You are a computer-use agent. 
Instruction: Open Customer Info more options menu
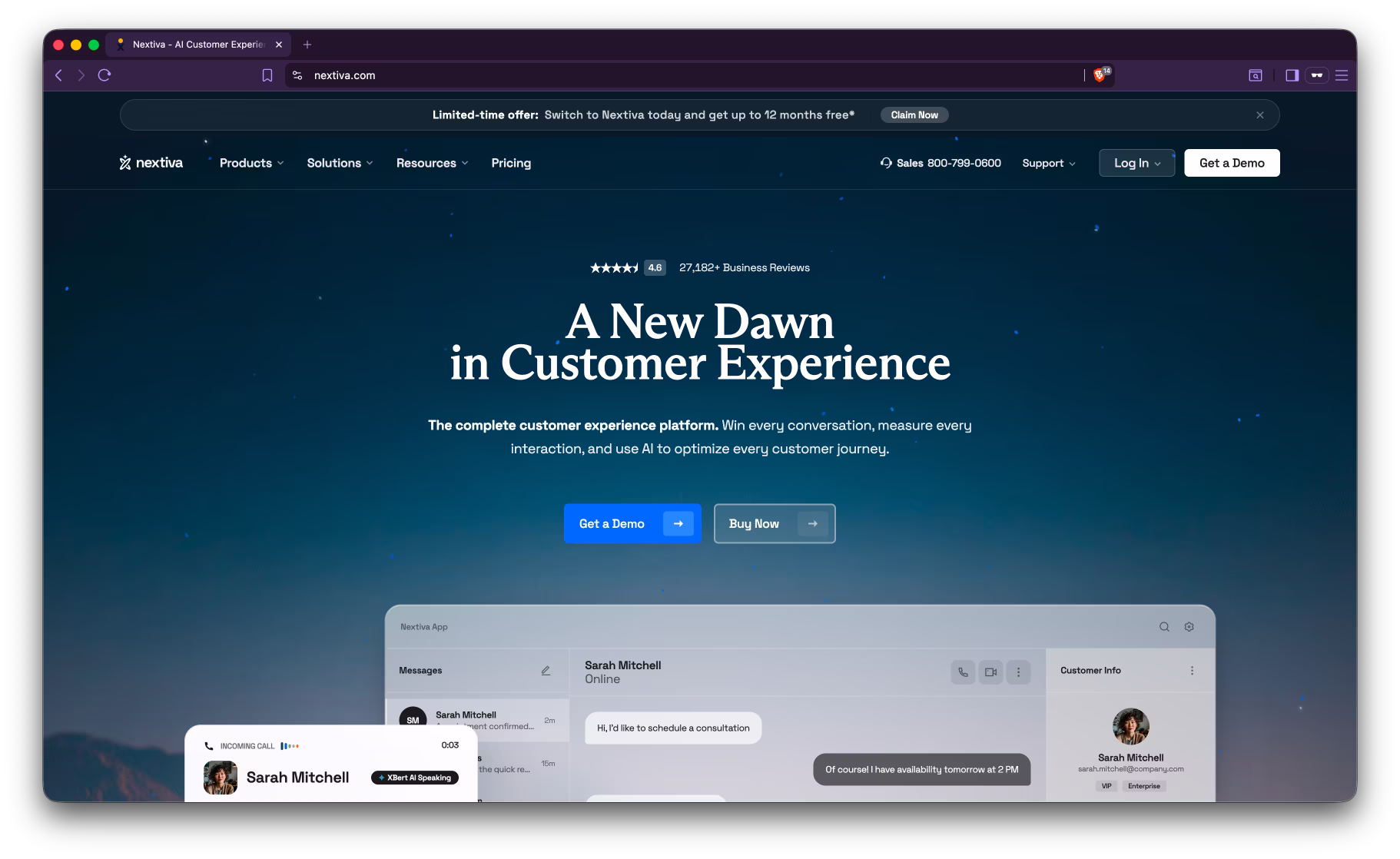(x=1192, y=671)
